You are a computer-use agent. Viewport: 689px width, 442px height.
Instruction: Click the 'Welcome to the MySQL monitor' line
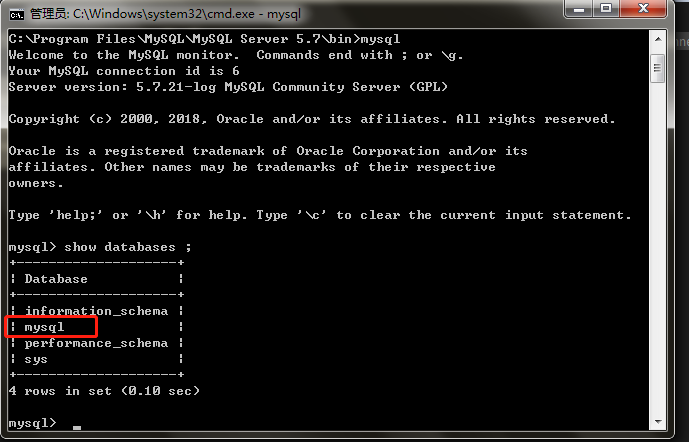click(236, 55)
